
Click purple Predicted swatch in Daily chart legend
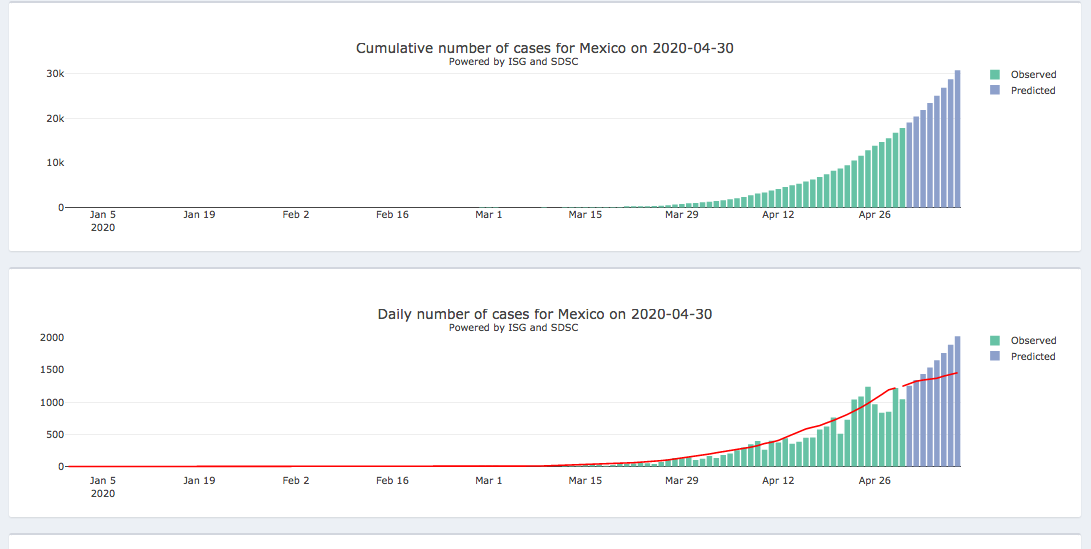[x=995, y=357]
